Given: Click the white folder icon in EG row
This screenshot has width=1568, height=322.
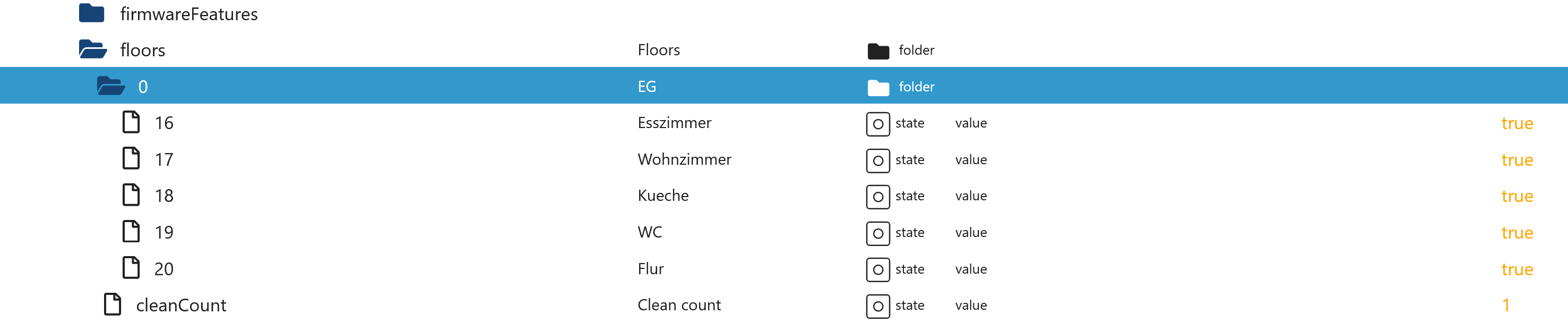Looking at the screenshot, I should click(x=878, y=87).
